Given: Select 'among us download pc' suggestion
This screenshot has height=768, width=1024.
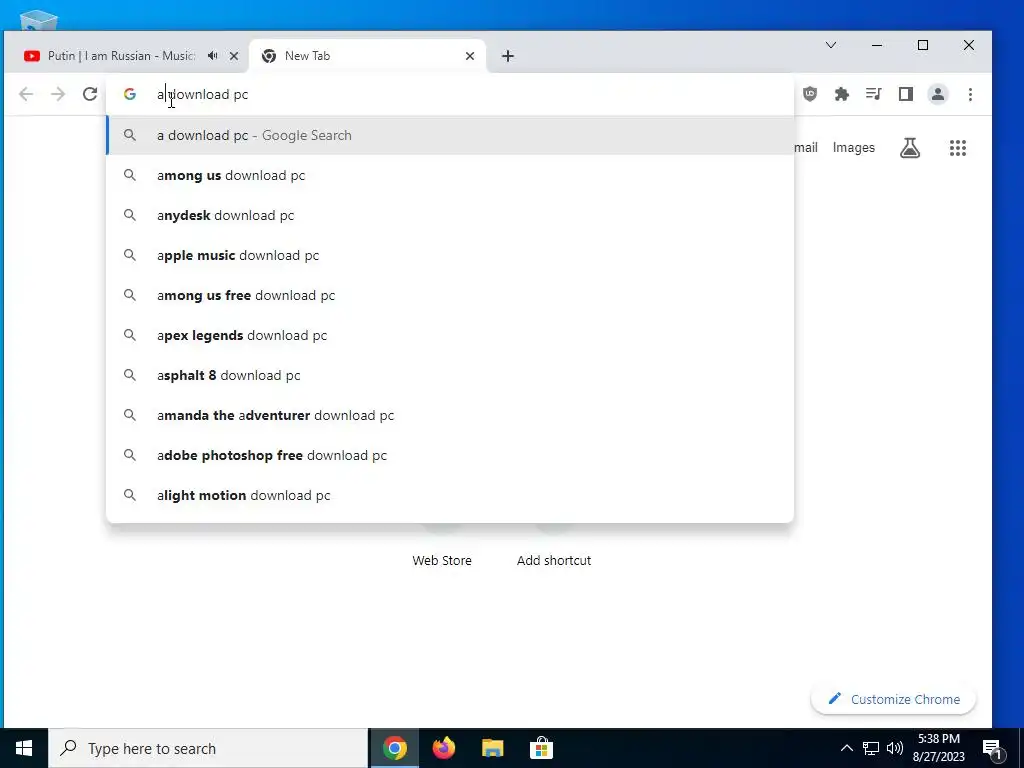Looking at the screenshot, I should [450, 175].
